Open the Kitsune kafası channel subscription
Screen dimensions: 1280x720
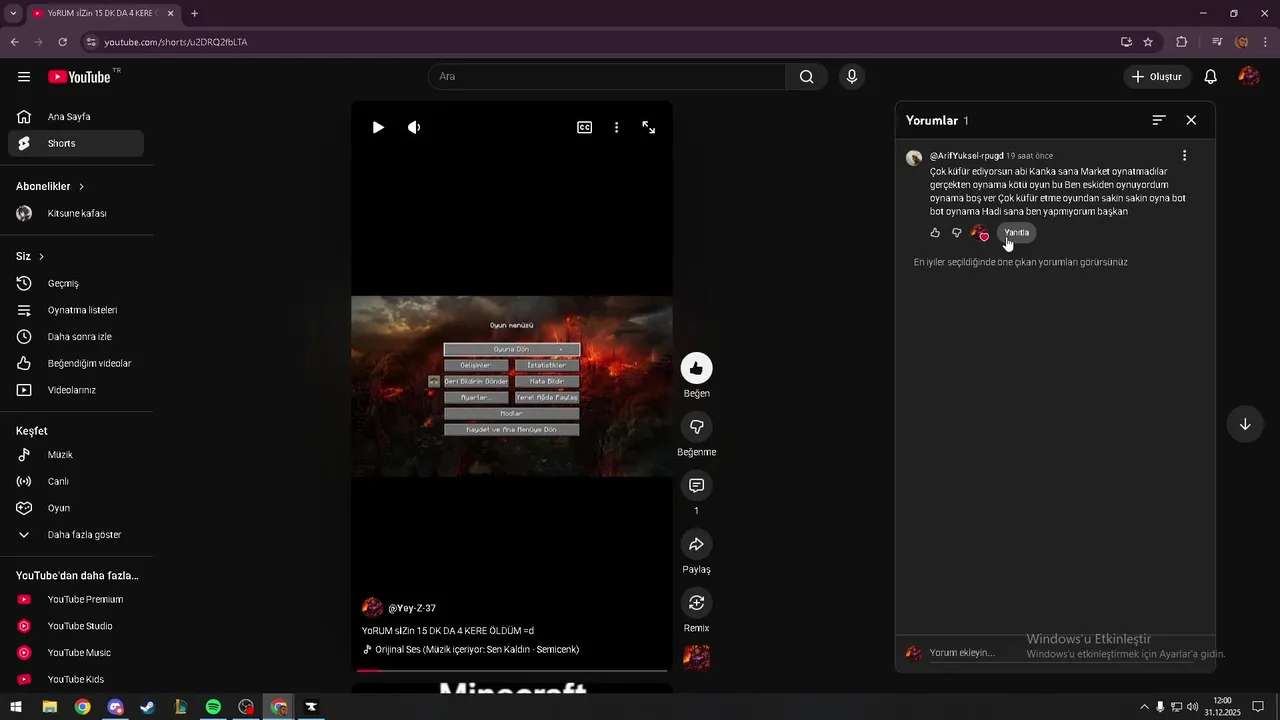click(76, 213)
